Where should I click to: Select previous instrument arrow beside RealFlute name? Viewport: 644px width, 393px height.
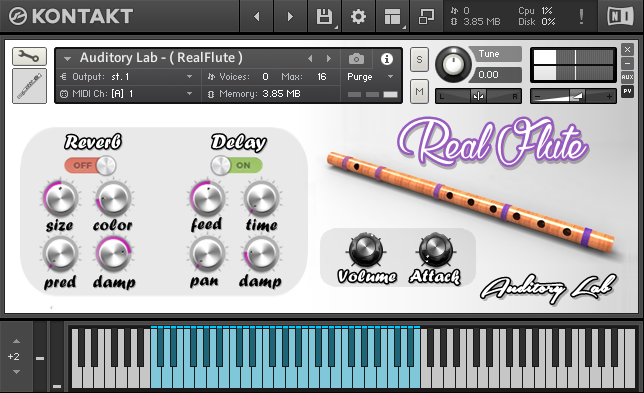coord(310,59)
